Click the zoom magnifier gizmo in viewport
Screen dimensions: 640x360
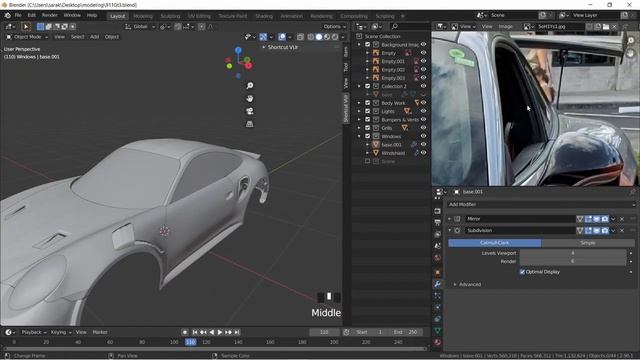249,86
